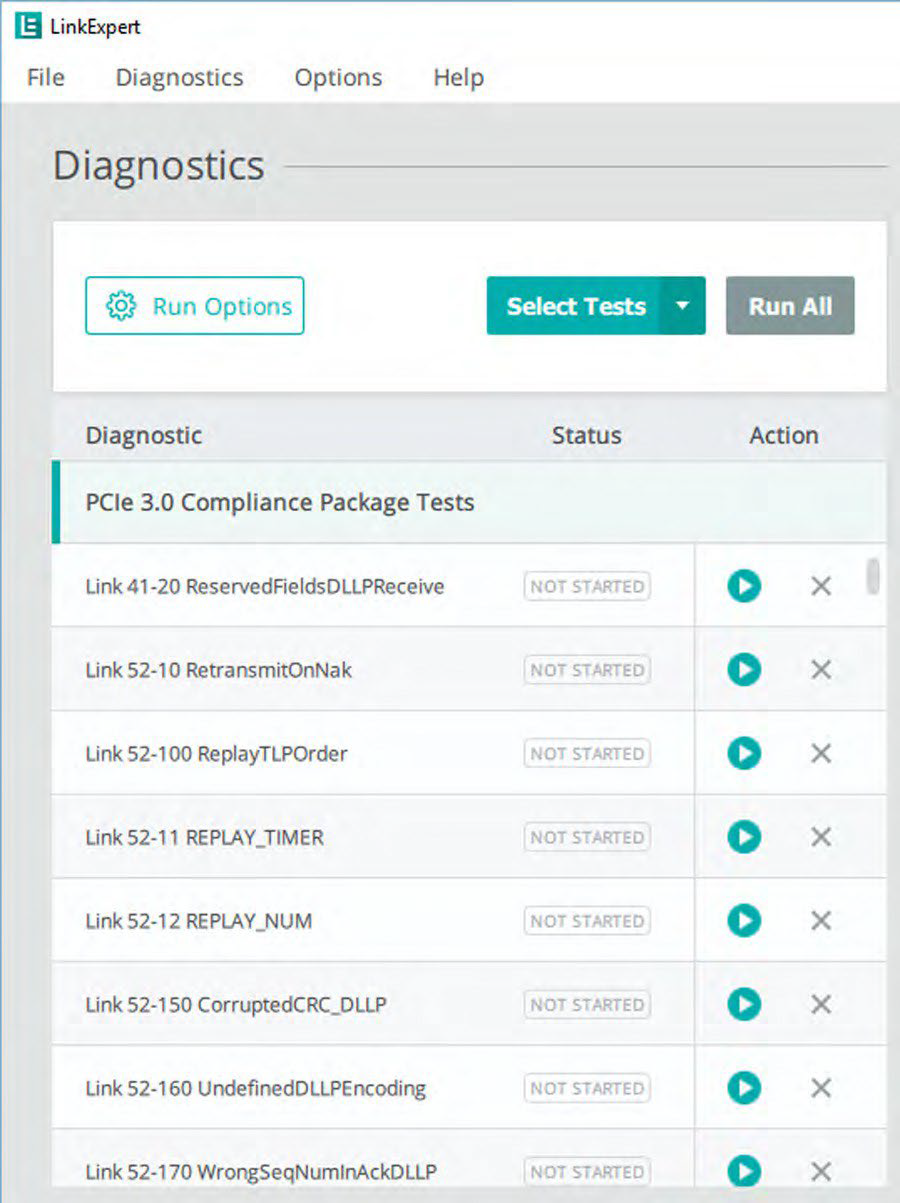Click the LinkExpert app logo icon

coord(28,26)
